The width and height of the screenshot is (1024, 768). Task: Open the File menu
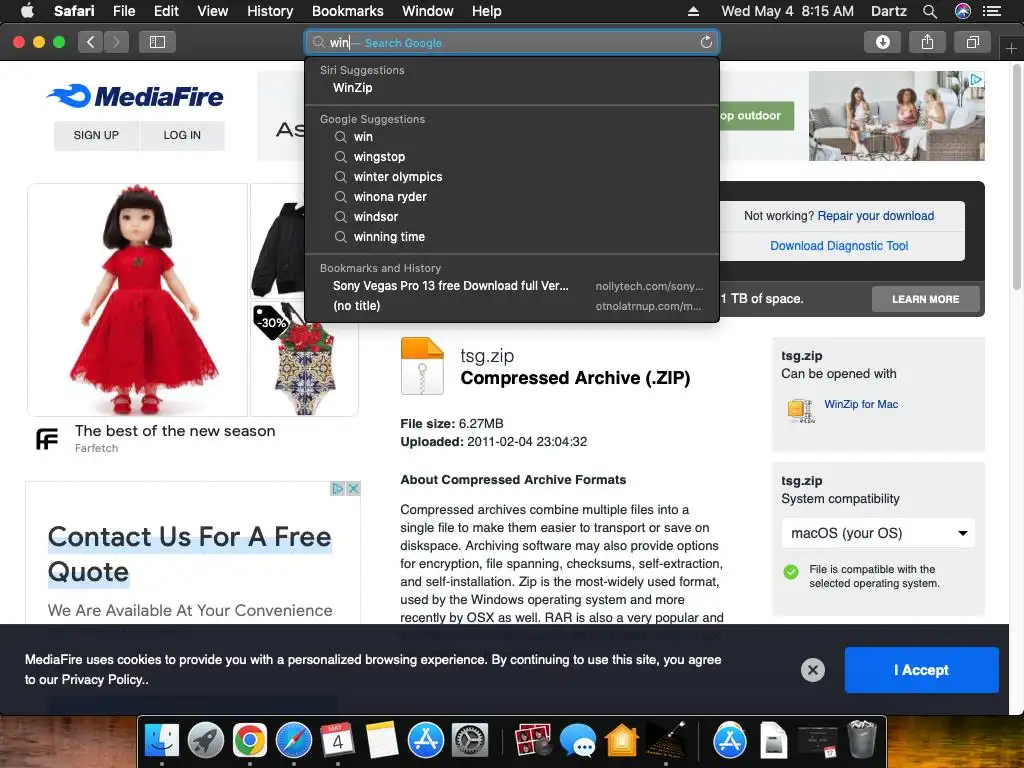tap(124, 11)
